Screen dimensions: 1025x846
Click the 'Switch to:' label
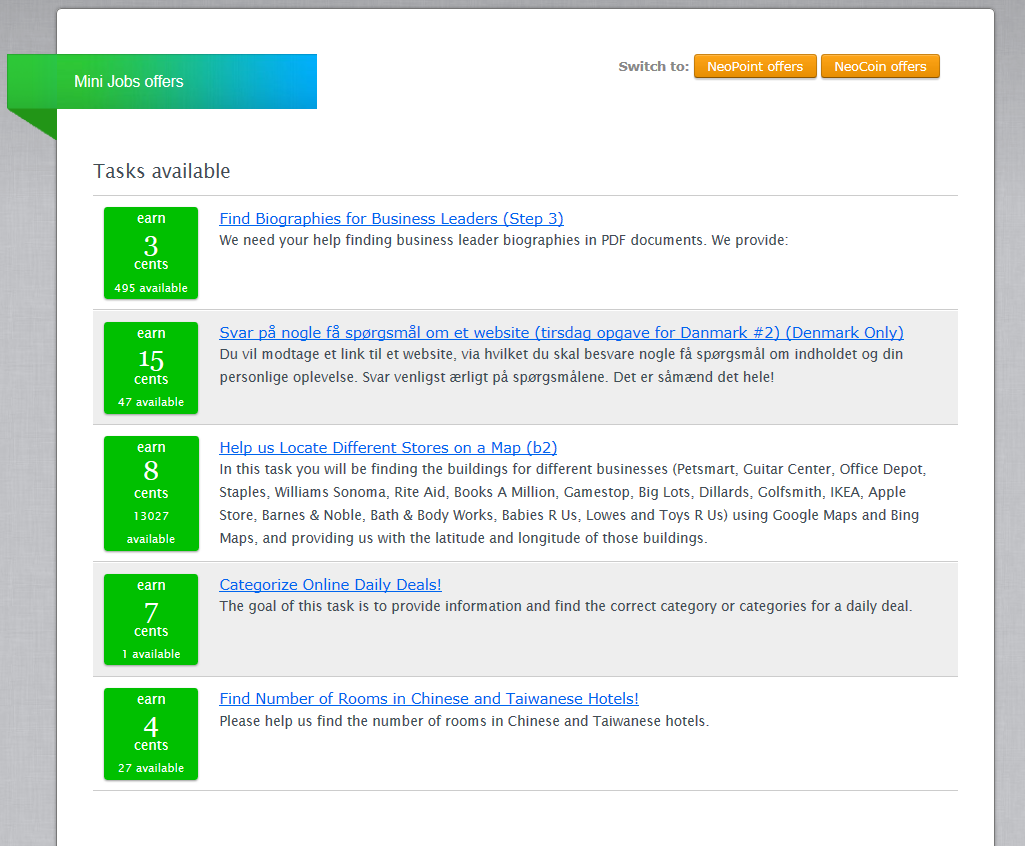click(654, 66)
